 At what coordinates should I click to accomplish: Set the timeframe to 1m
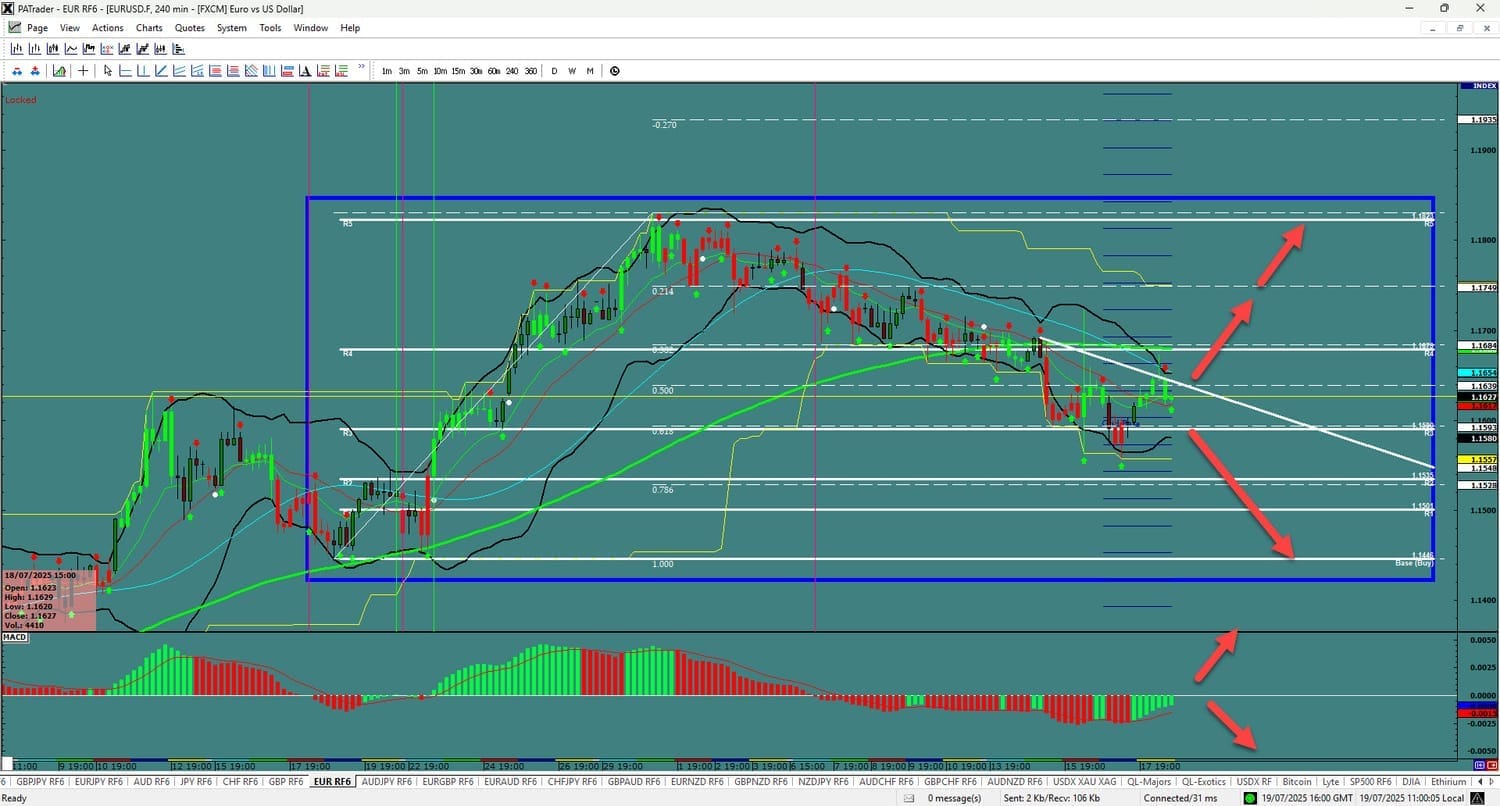click(386, 71)
